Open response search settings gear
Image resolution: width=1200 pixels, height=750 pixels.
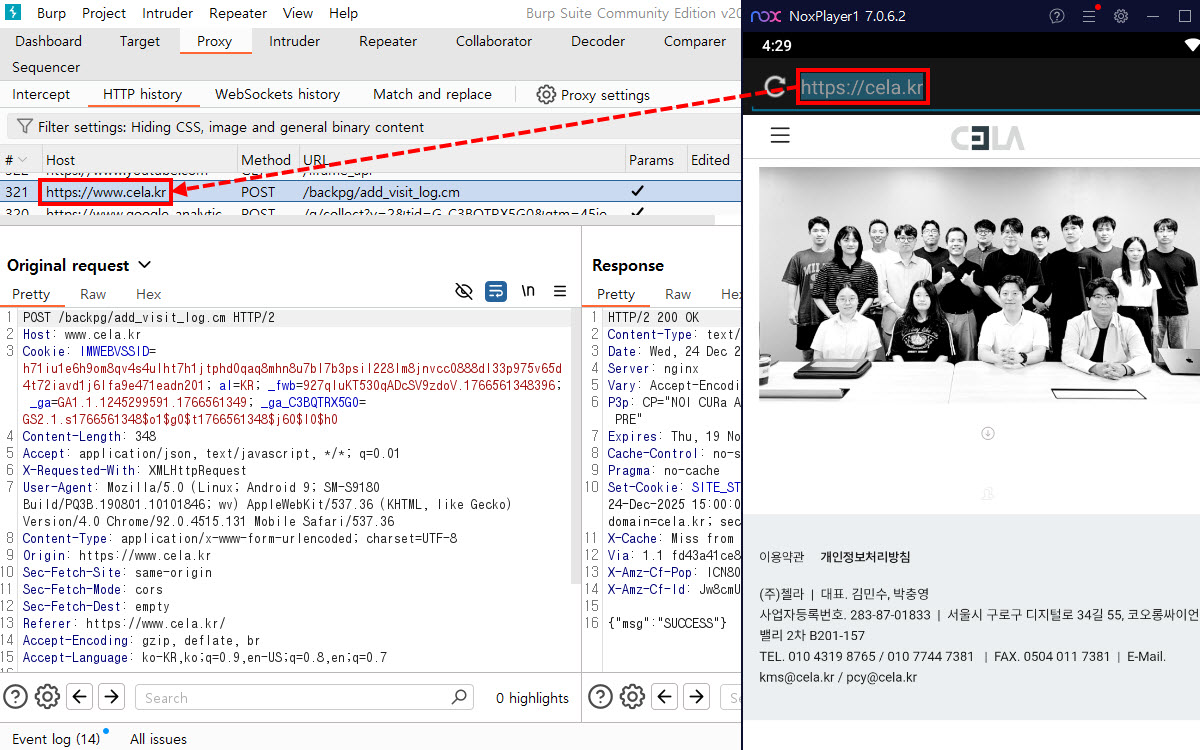[632, 697]
